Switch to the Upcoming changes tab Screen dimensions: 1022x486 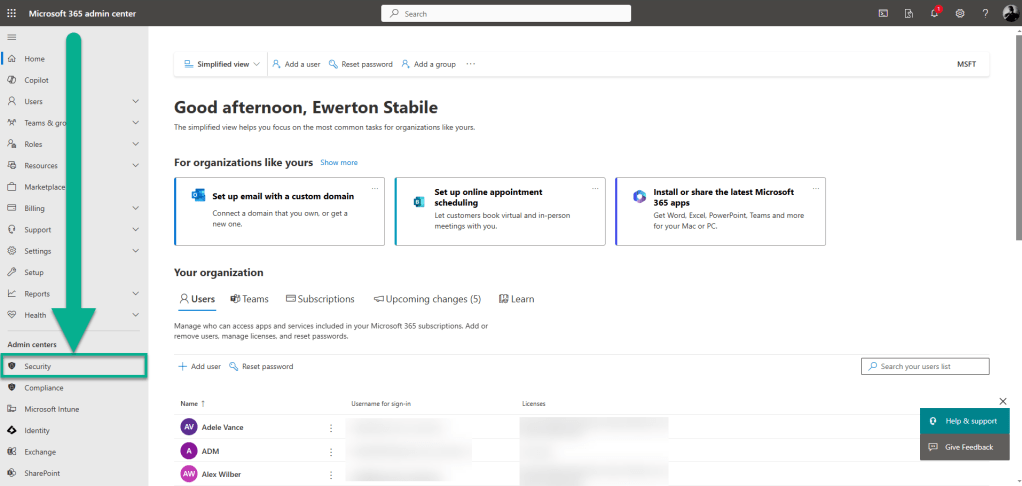point(427,299)
